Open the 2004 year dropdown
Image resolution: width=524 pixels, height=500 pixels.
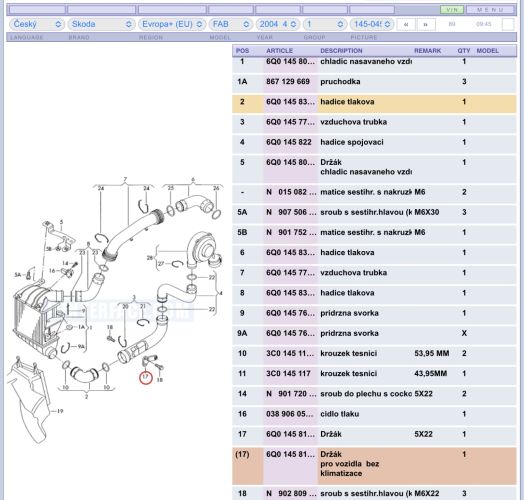277,24
